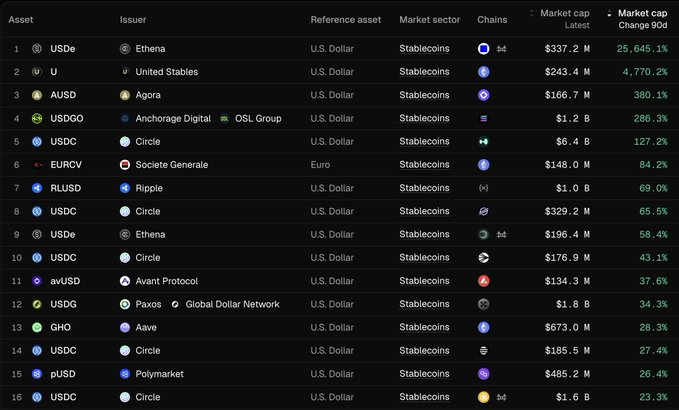Click the avUSD asset icon
The image size is (679, 410).
tap(37, 281)
